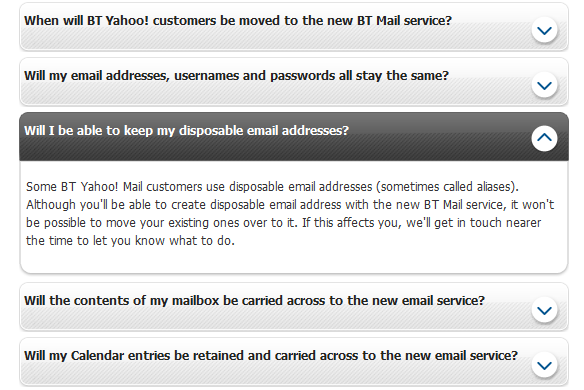
Task: Click "Will I be able to keep my disposable" title
Action: coord(186,131)
